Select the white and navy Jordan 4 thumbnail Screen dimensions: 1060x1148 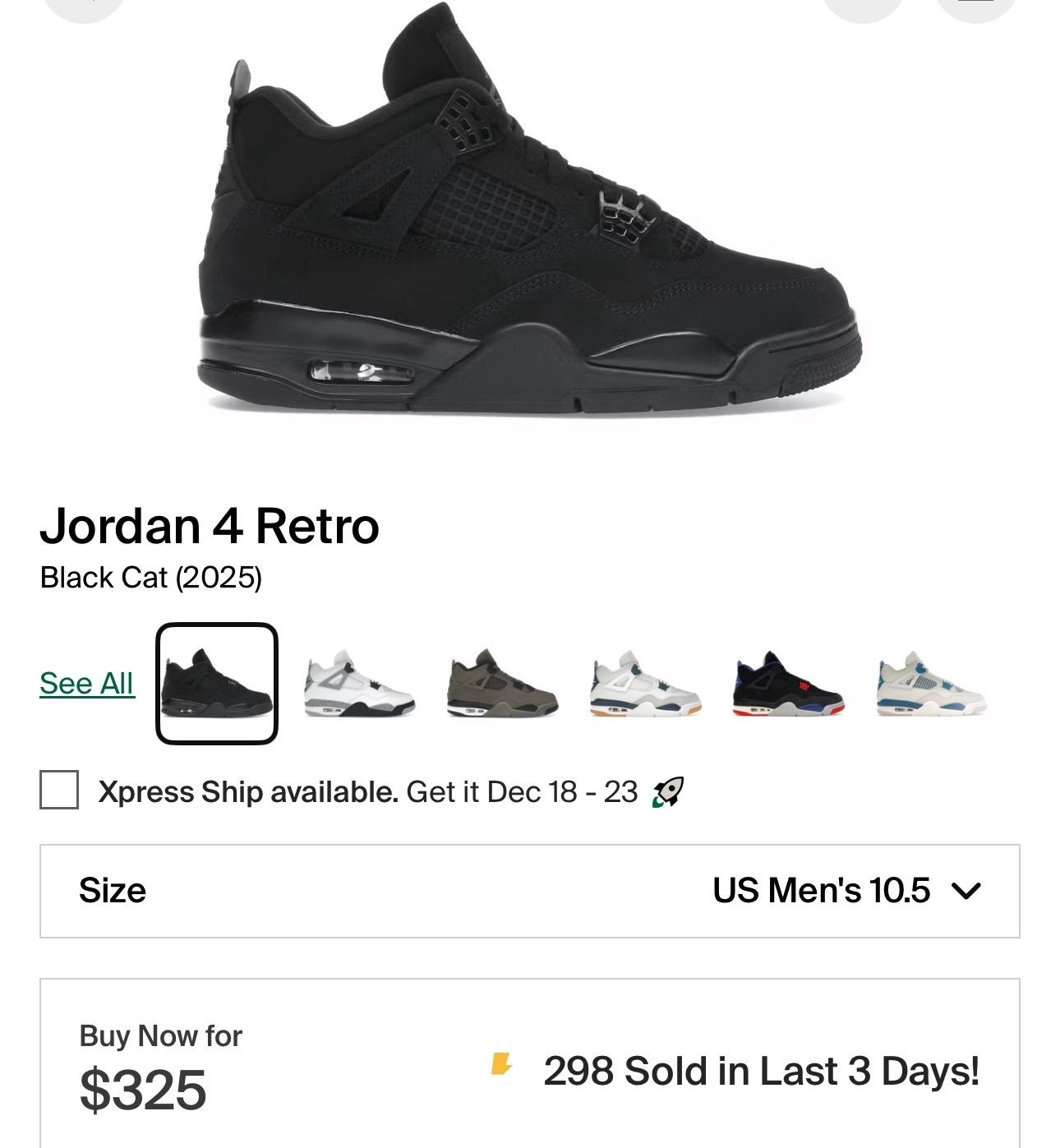(x=645, y=684)
